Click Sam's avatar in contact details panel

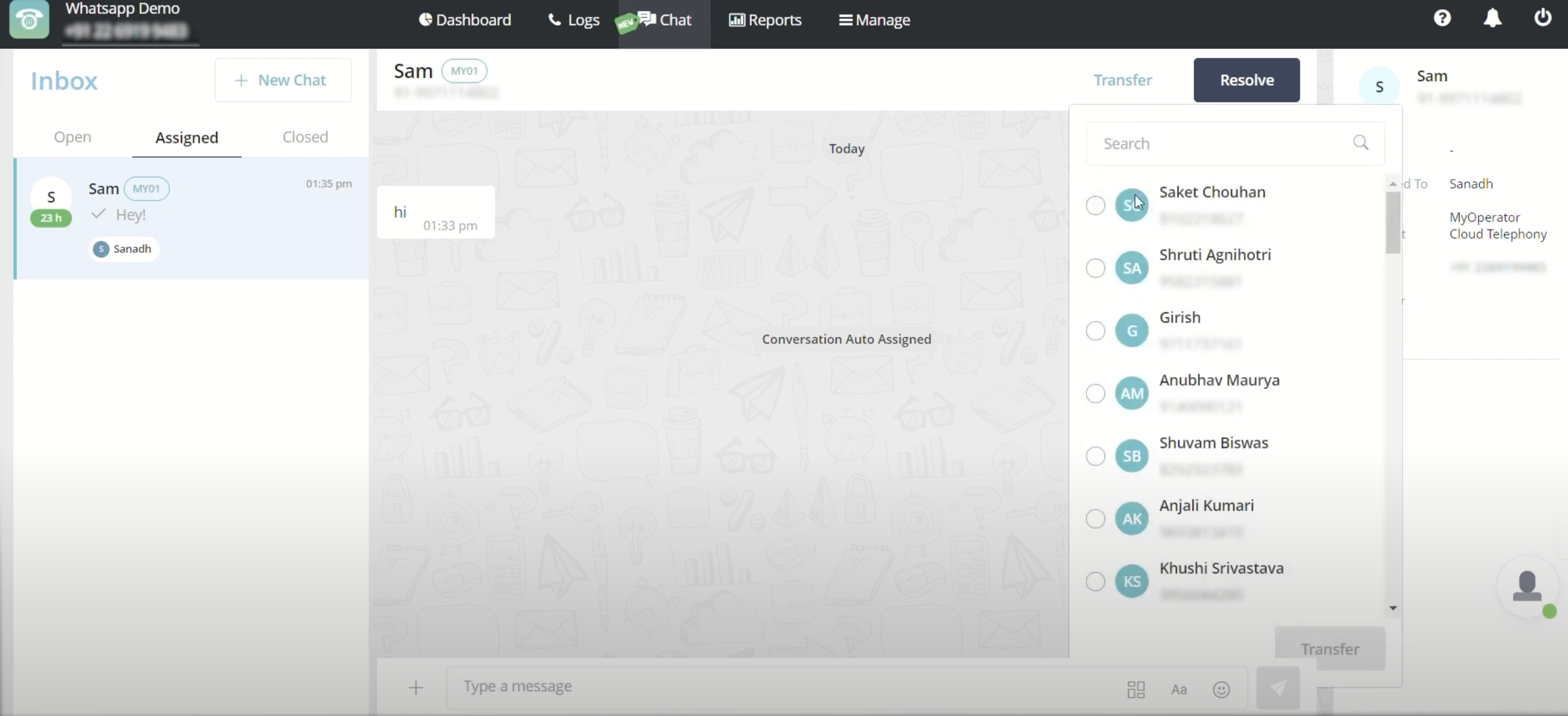coord(1379,87)
